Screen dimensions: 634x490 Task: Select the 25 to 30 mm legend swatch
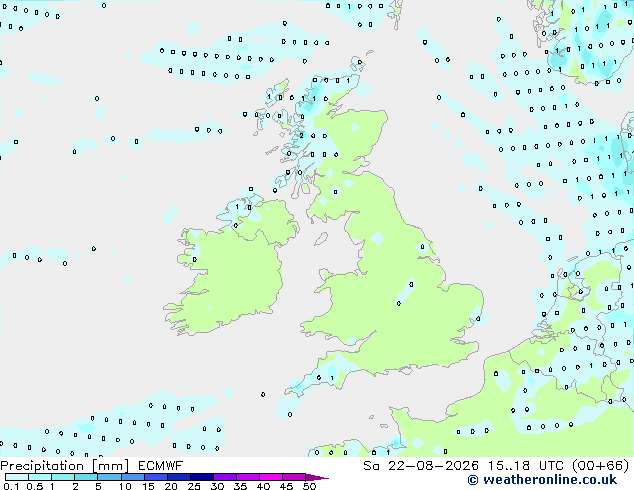point(201,477)
